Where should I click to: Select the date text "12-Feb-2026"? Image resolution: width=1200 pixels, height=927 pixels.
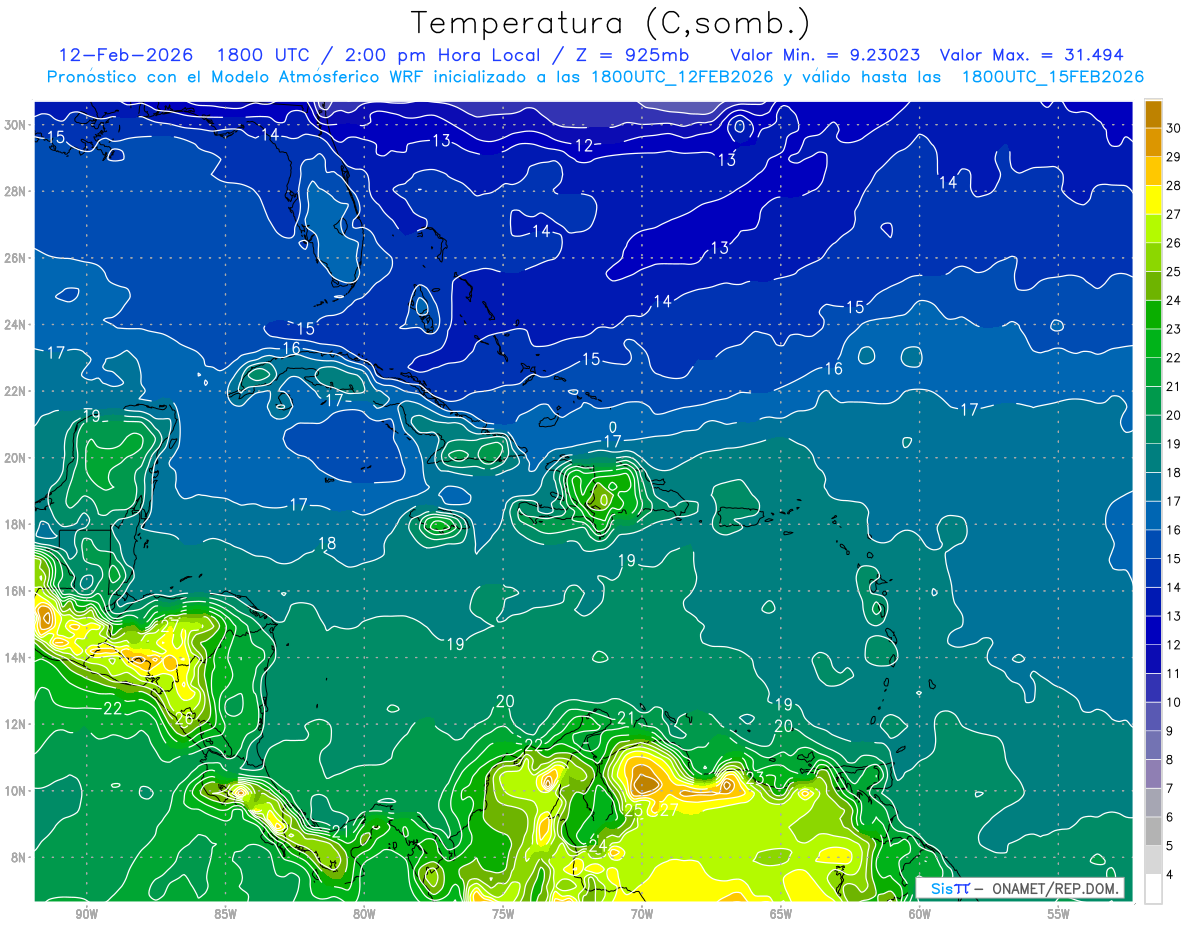125,55
